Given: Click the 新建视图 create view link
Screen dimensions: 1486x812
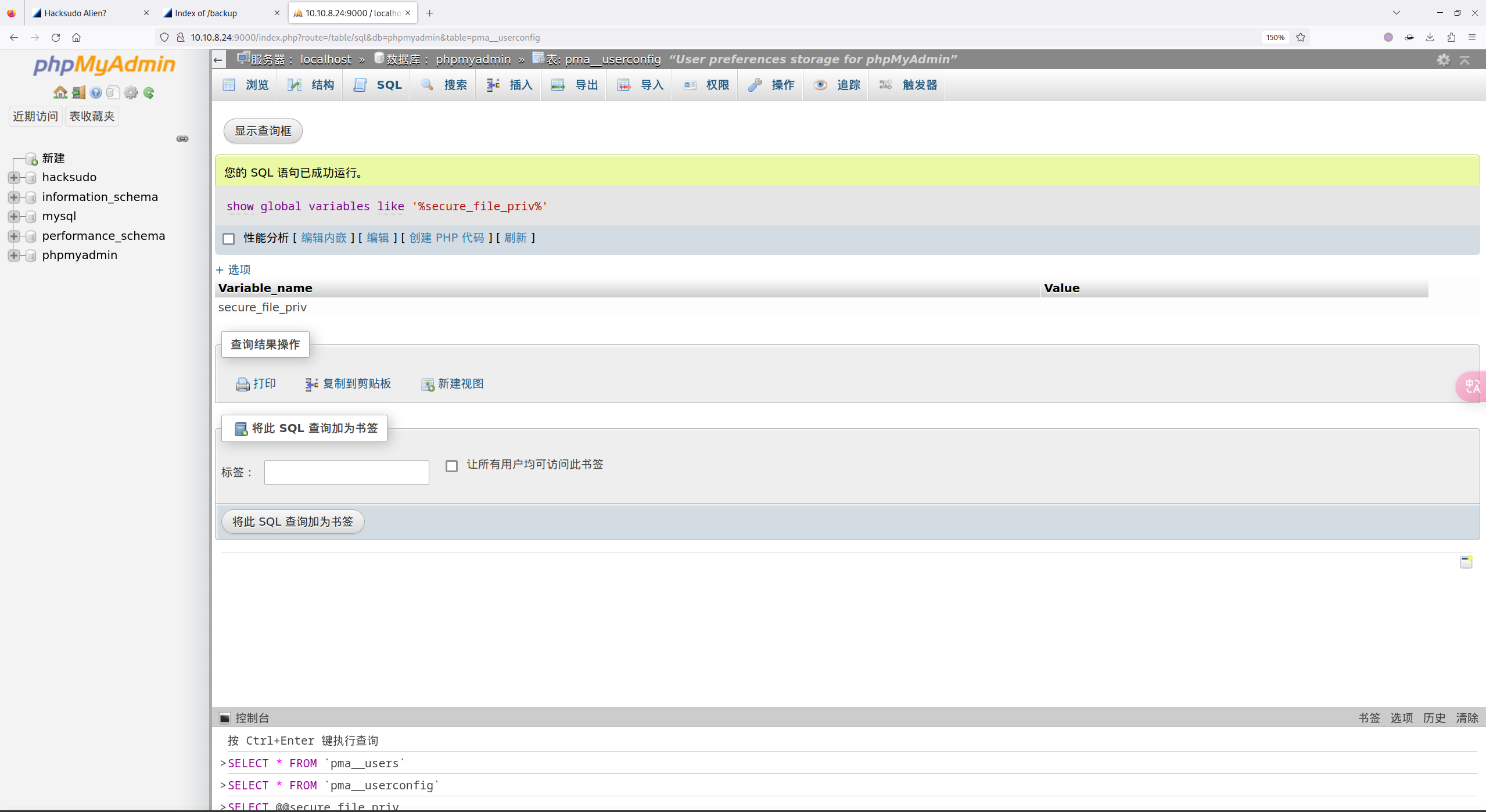Looking at the screenshot, I should pos(453,384).
